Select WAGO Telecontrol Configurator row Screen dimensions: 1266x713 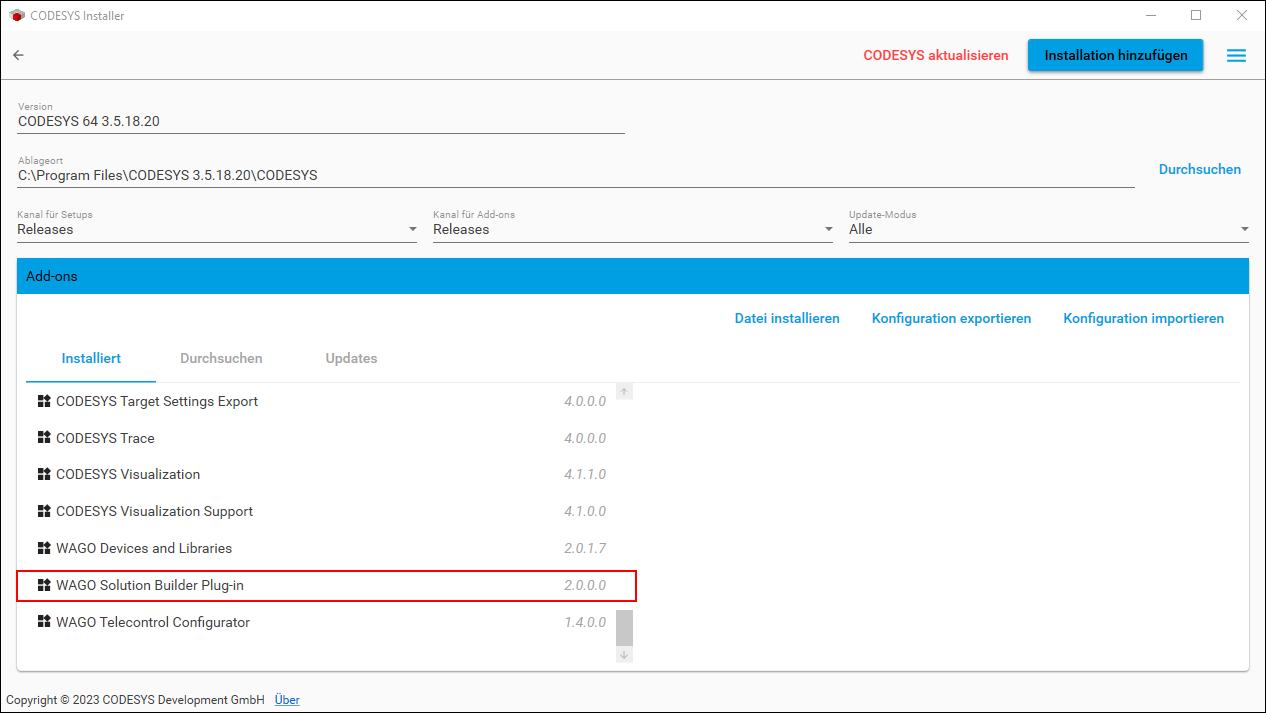point(321,622)
